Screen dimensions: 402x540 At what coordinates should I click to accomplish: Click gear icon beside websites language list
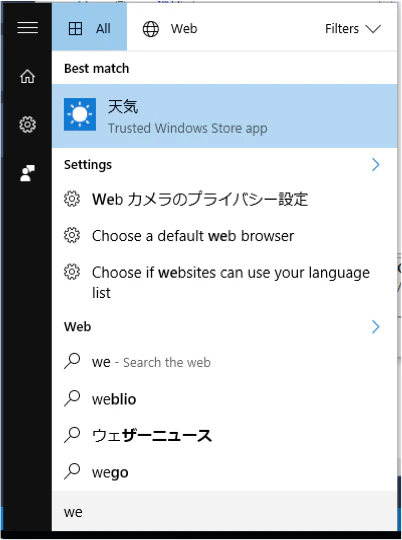(72, 272)
